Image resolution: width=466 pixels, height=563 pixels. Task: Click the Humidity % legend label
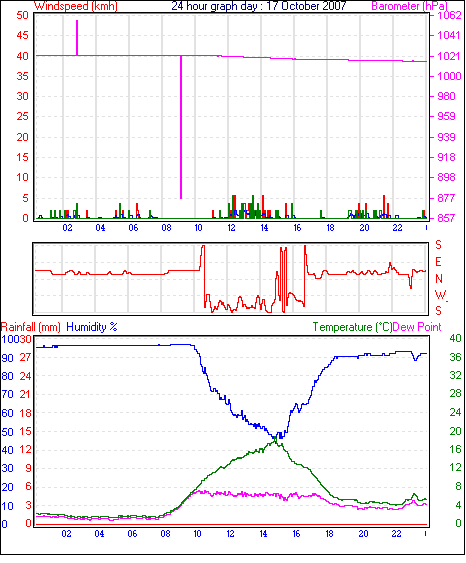(92, 327)
